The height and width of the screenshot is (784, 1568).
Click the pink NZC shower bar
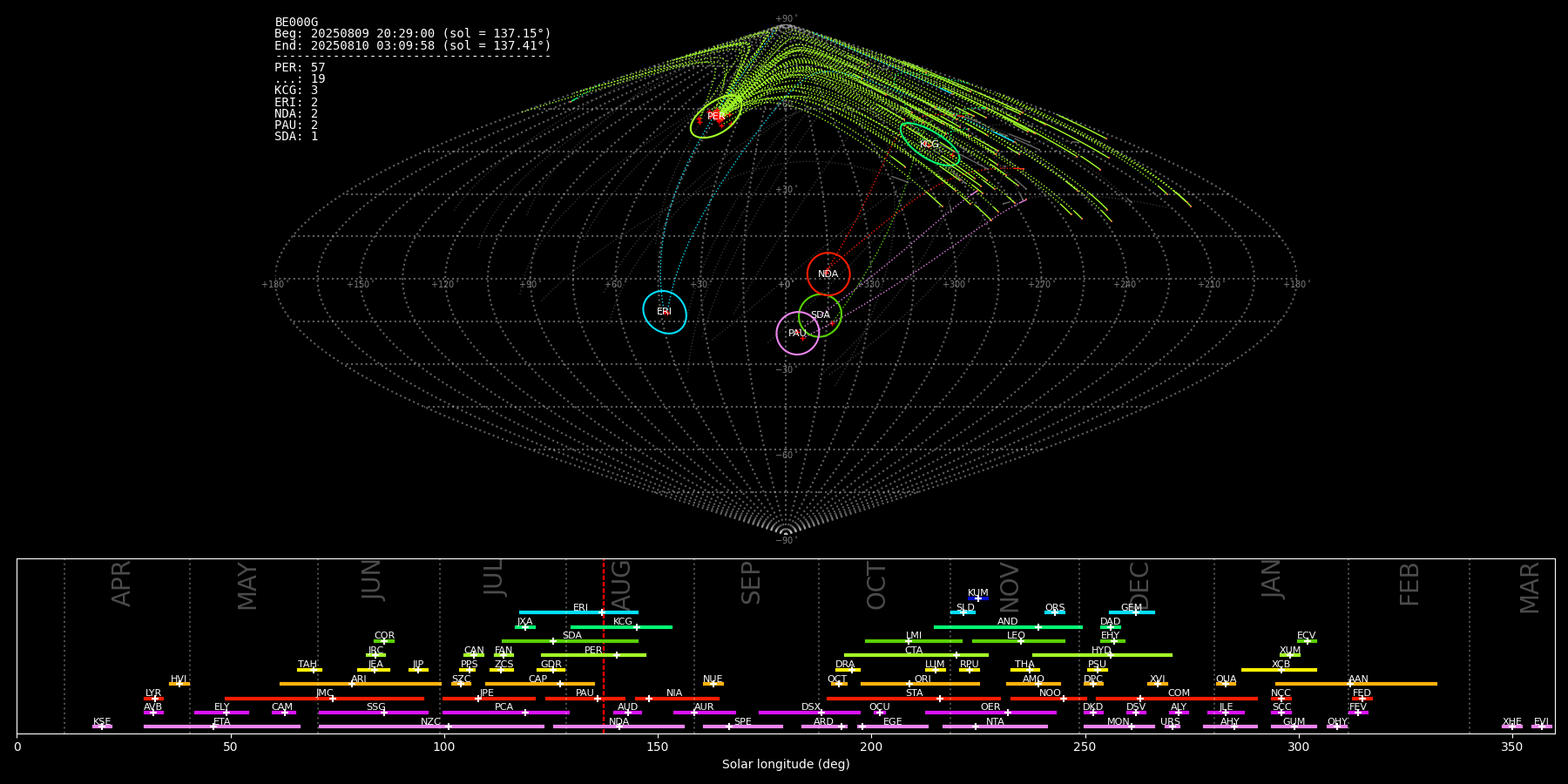431,727
